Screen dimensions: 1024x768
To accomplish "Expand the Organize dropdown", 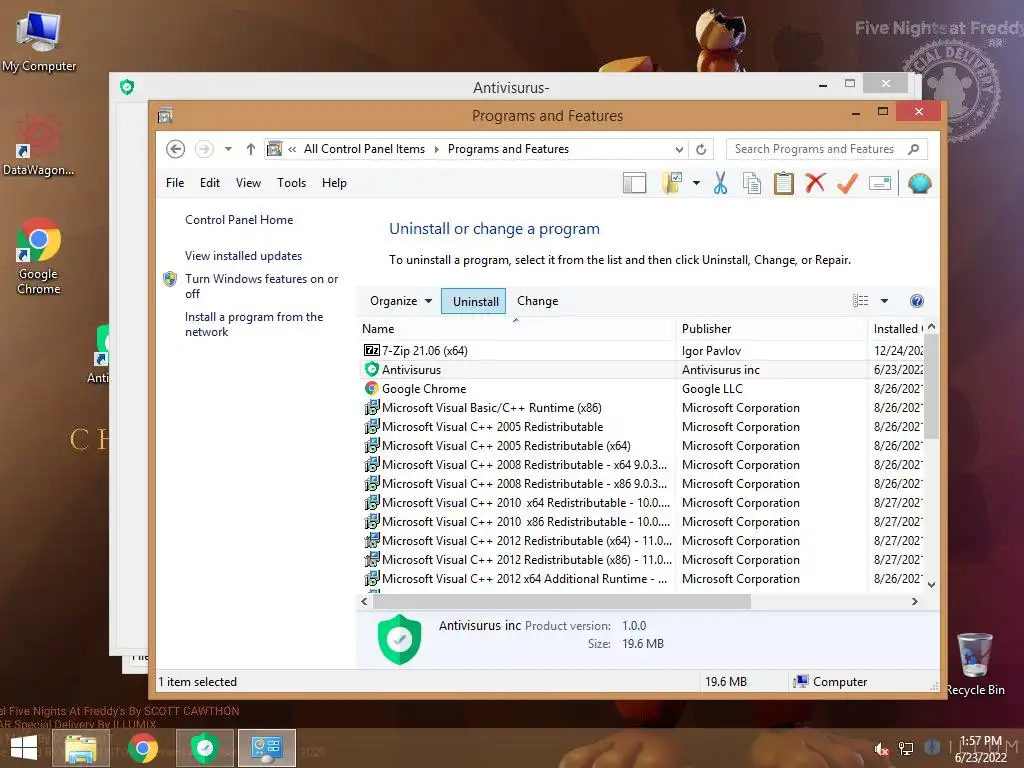I will [x=401, y=301].
